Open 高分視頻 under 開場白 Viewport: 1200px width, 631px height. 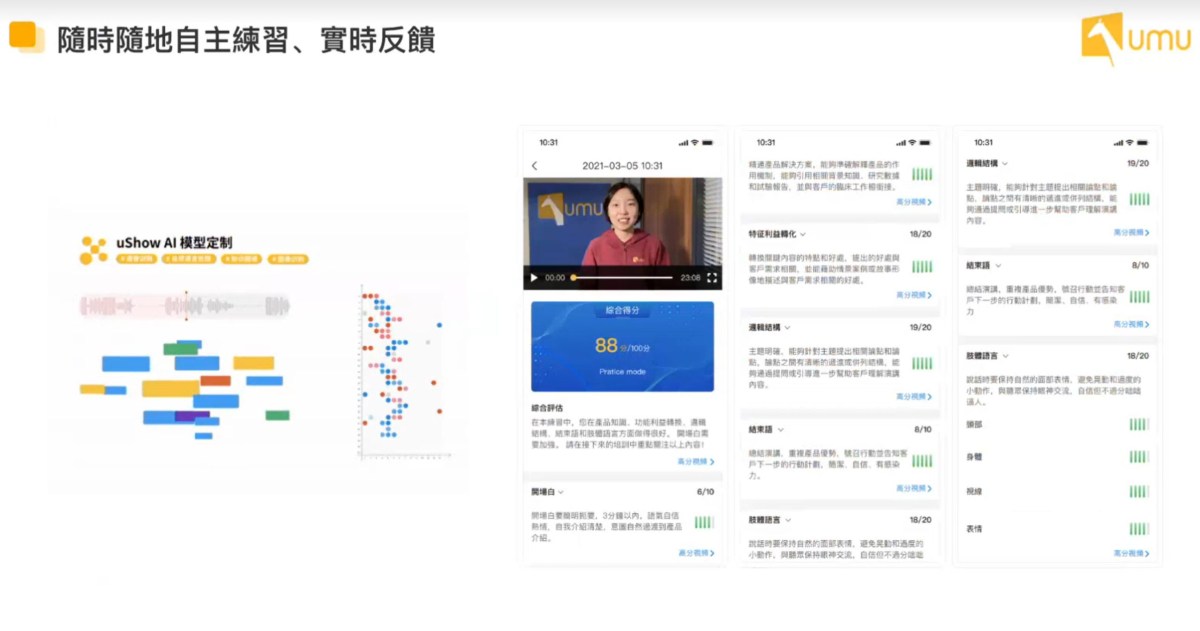tap(696, 552)
